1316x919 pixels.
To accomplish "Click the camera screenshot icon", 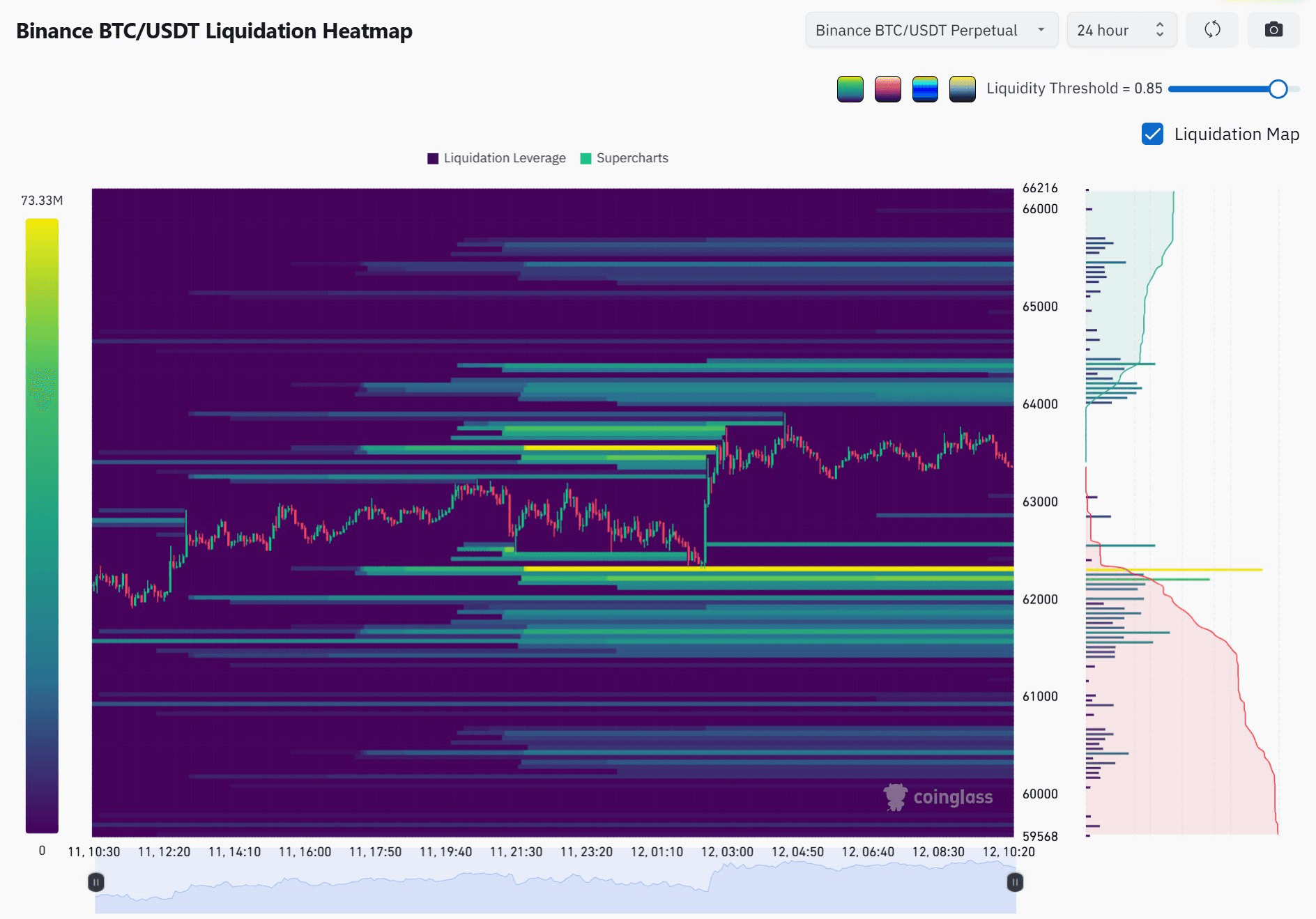I will coord(1273,30).
